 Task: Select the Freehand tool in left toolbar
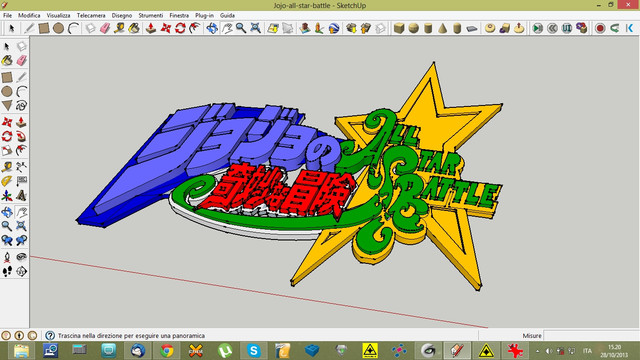[21, 106]
